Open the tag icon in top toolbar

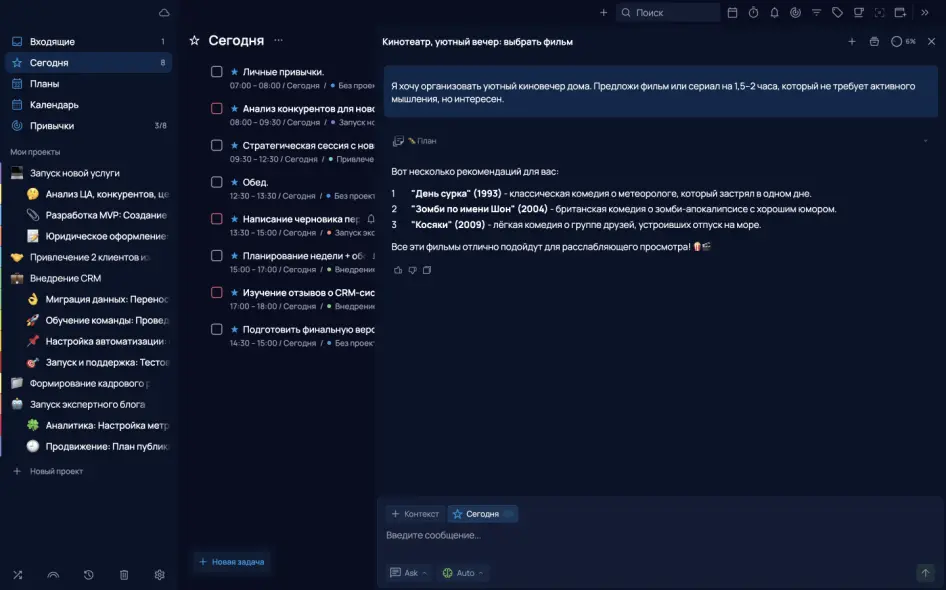click(x=837, y=13)
